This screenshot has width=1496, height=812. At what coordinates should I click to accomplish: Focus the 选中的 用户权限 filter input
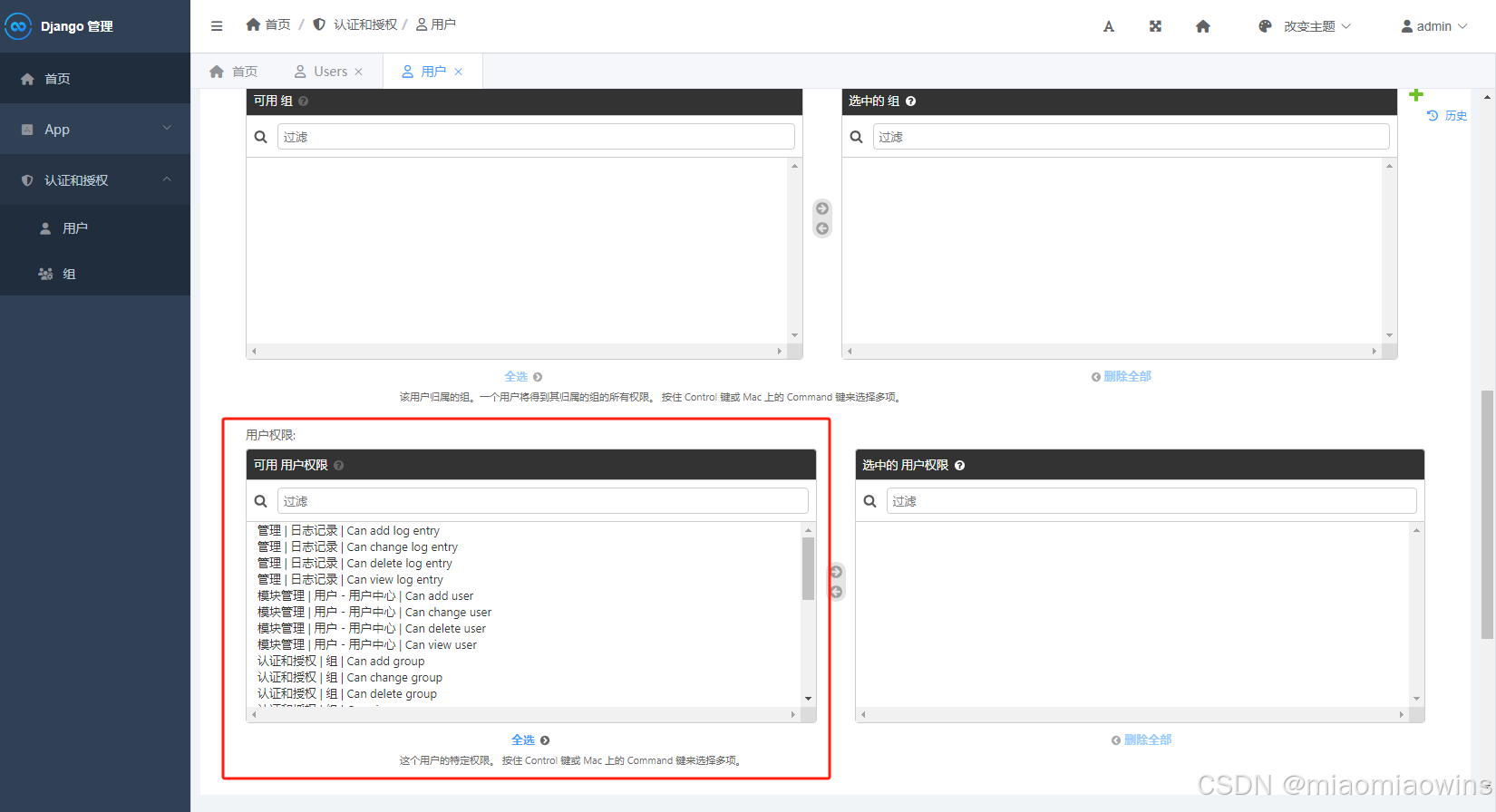point(1151,501)
